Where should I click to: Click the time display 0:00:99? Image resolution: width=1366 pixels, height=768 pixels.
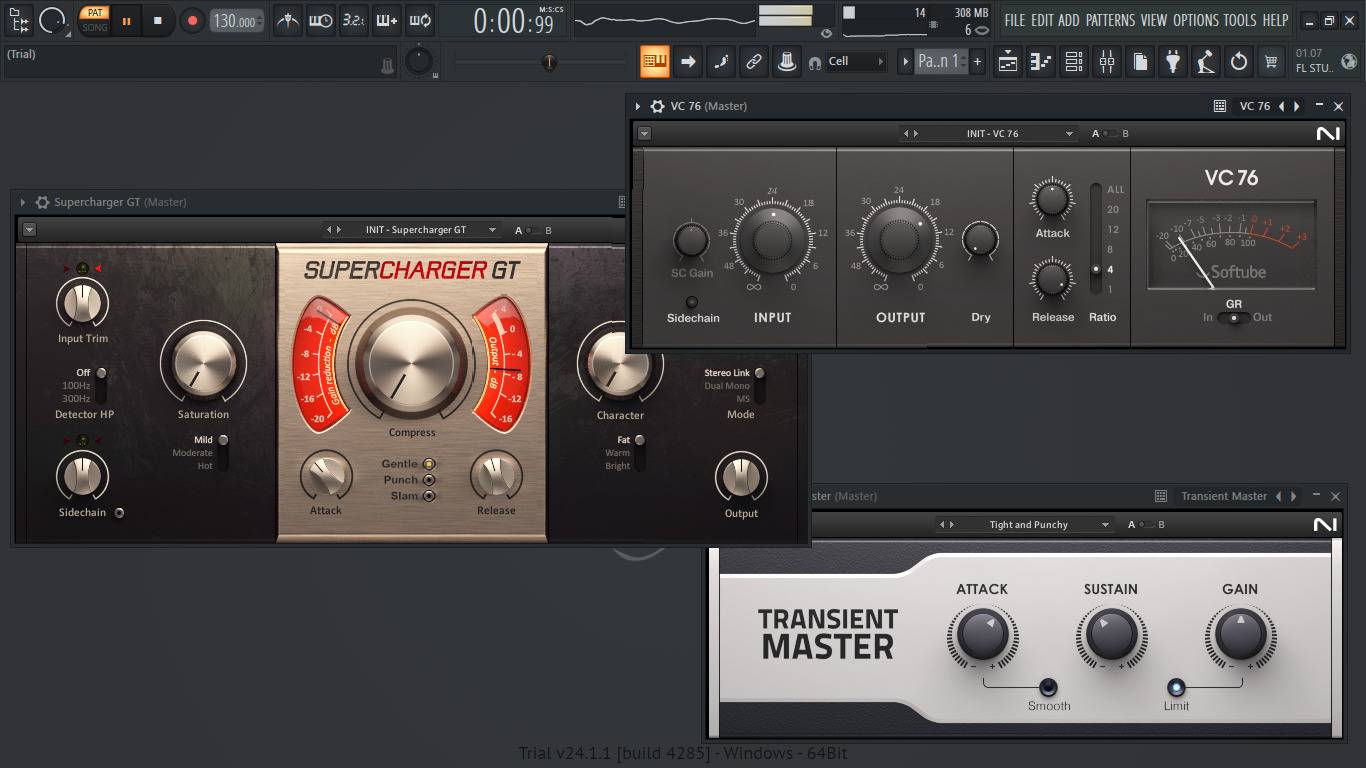click(516, 21)
